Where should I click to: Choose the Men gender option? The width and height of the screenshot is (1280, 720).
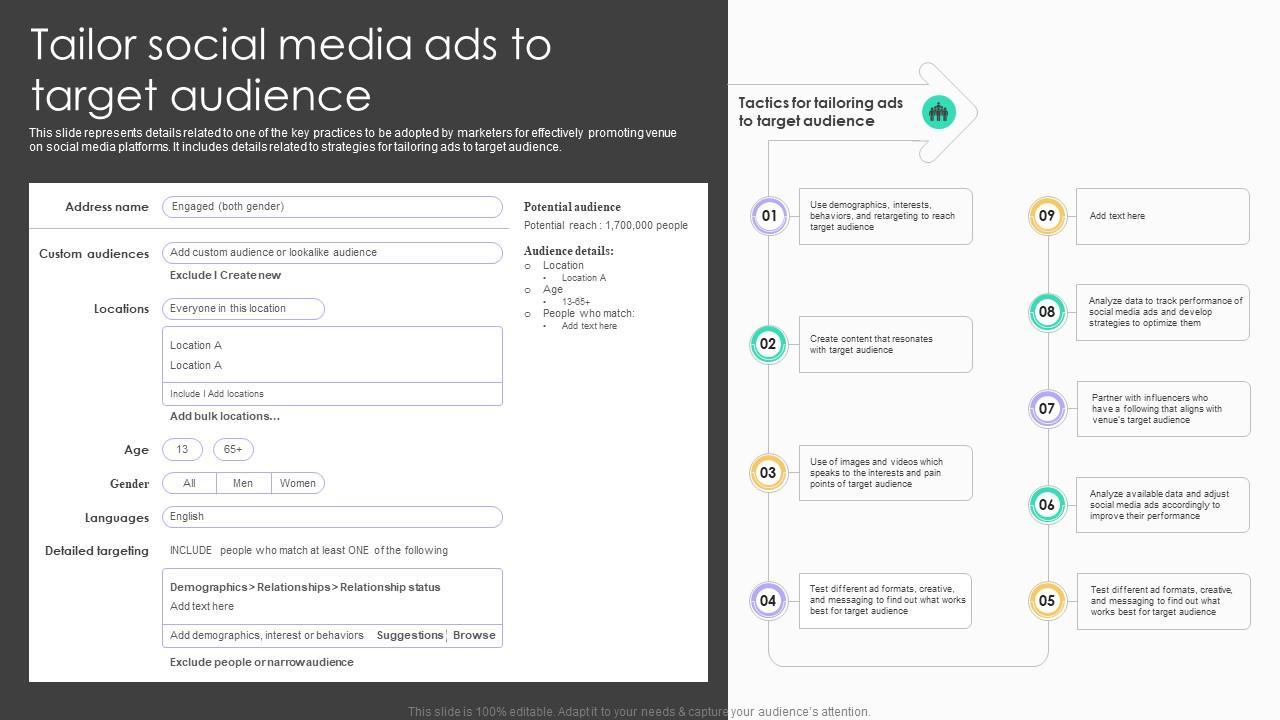tap(243, 483)
